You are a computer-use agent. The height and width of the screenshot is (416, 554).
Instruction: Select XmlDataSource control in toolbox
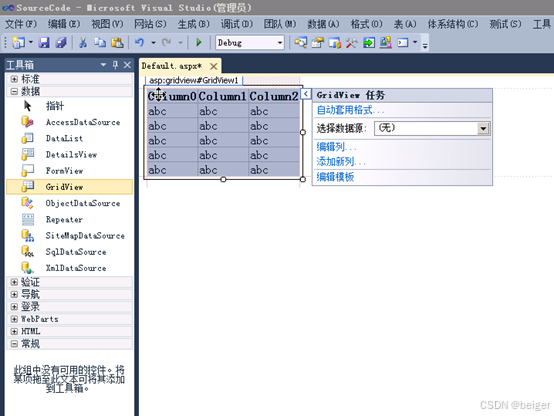pos(70,268)
